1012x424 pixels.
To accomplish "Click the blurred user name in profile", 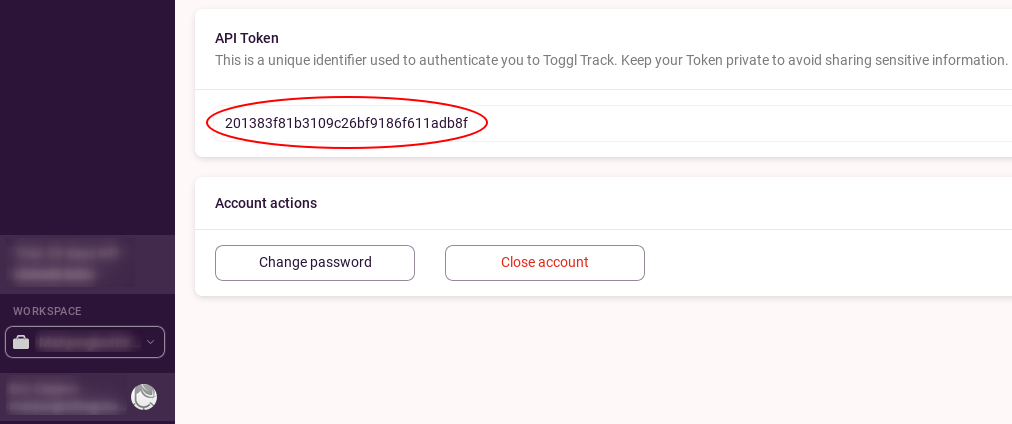I will pos(44,389).
